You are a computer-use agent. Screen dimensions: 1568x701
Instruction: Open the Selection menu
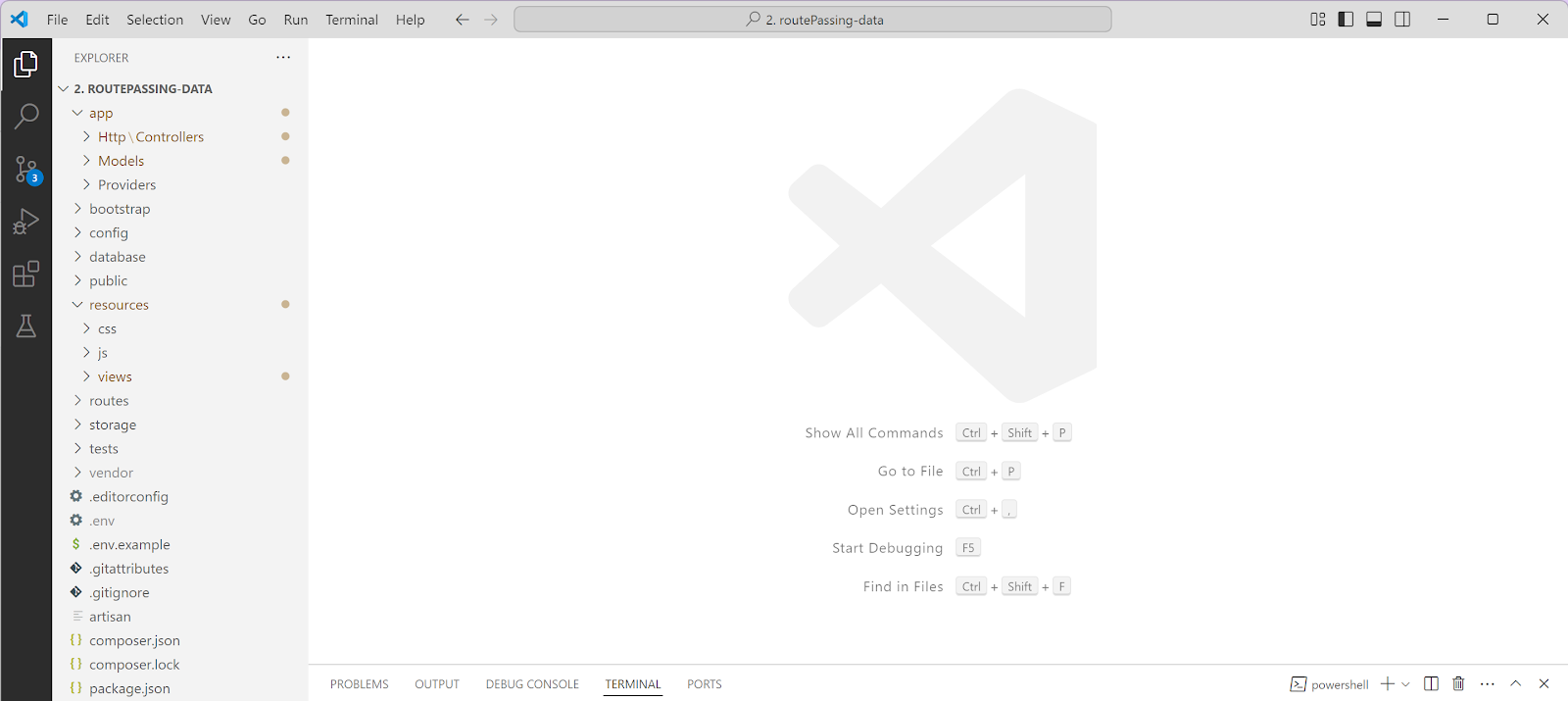[155, 20]
